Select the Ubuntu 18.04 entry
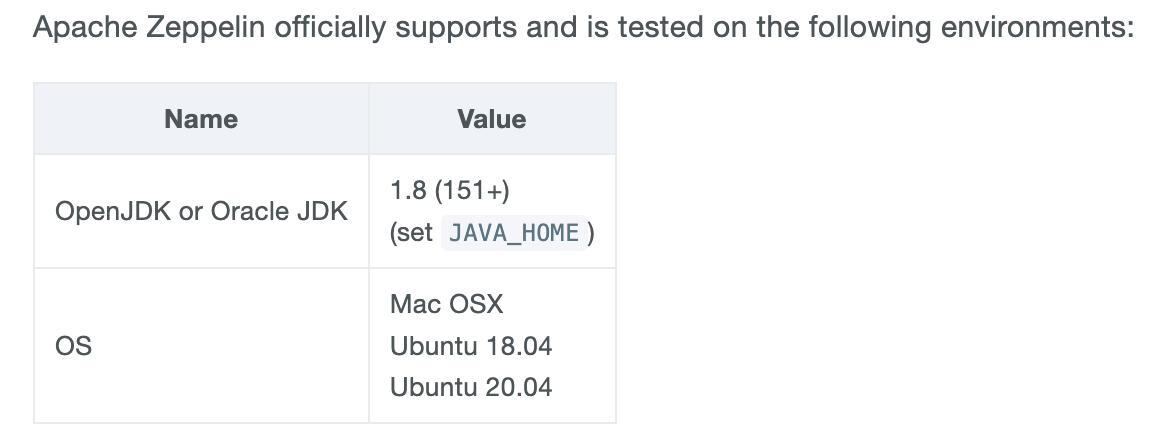Viewport: 1172px width, 444px height. tap(471, 346)
